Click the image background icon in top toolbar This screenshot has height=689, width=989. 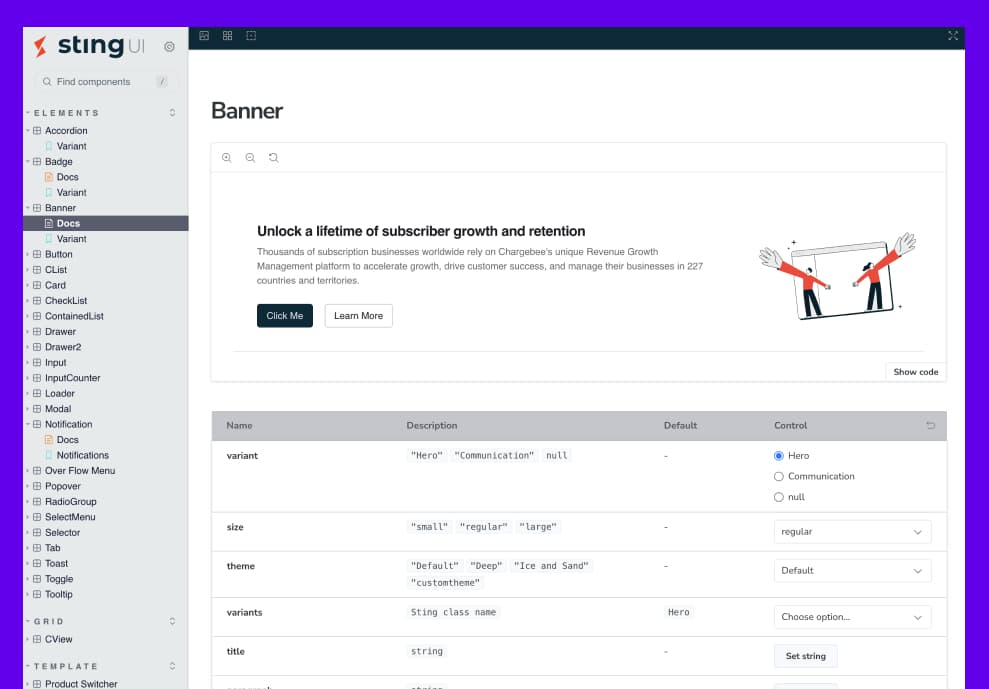coord(204,36)
